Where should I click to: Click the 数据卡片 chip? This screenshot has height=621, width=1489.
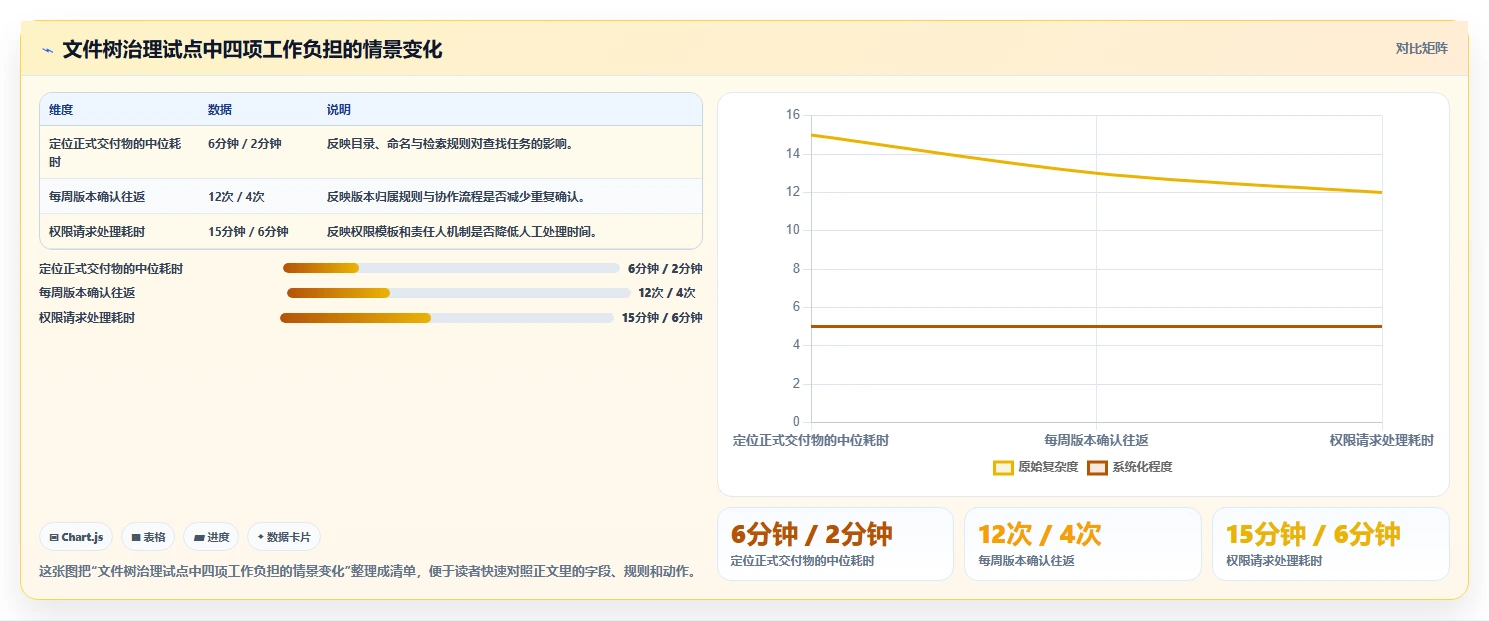284,537
